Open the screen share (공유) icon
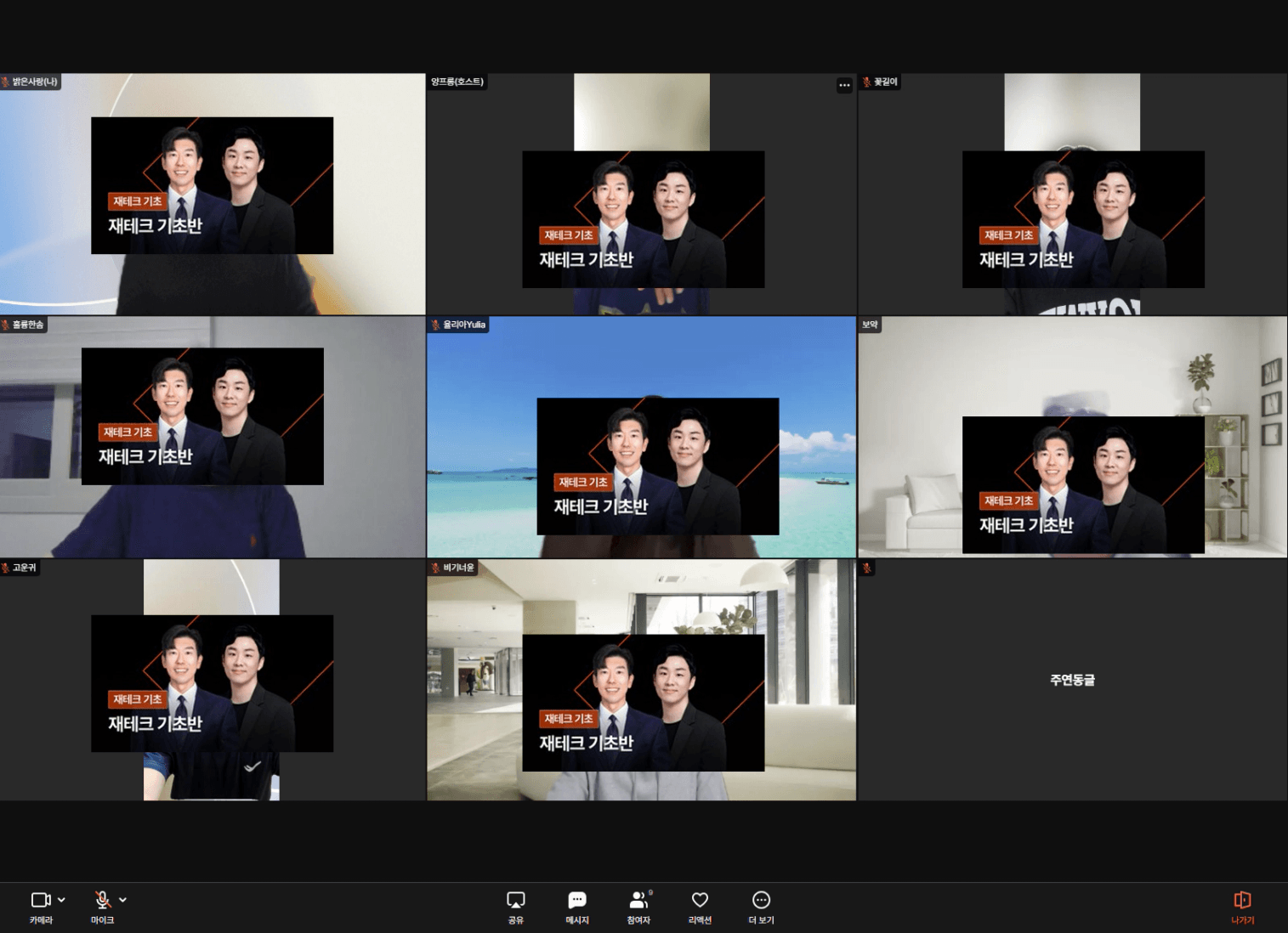The width and height of the screenshot is (1288, 933). 515,900
